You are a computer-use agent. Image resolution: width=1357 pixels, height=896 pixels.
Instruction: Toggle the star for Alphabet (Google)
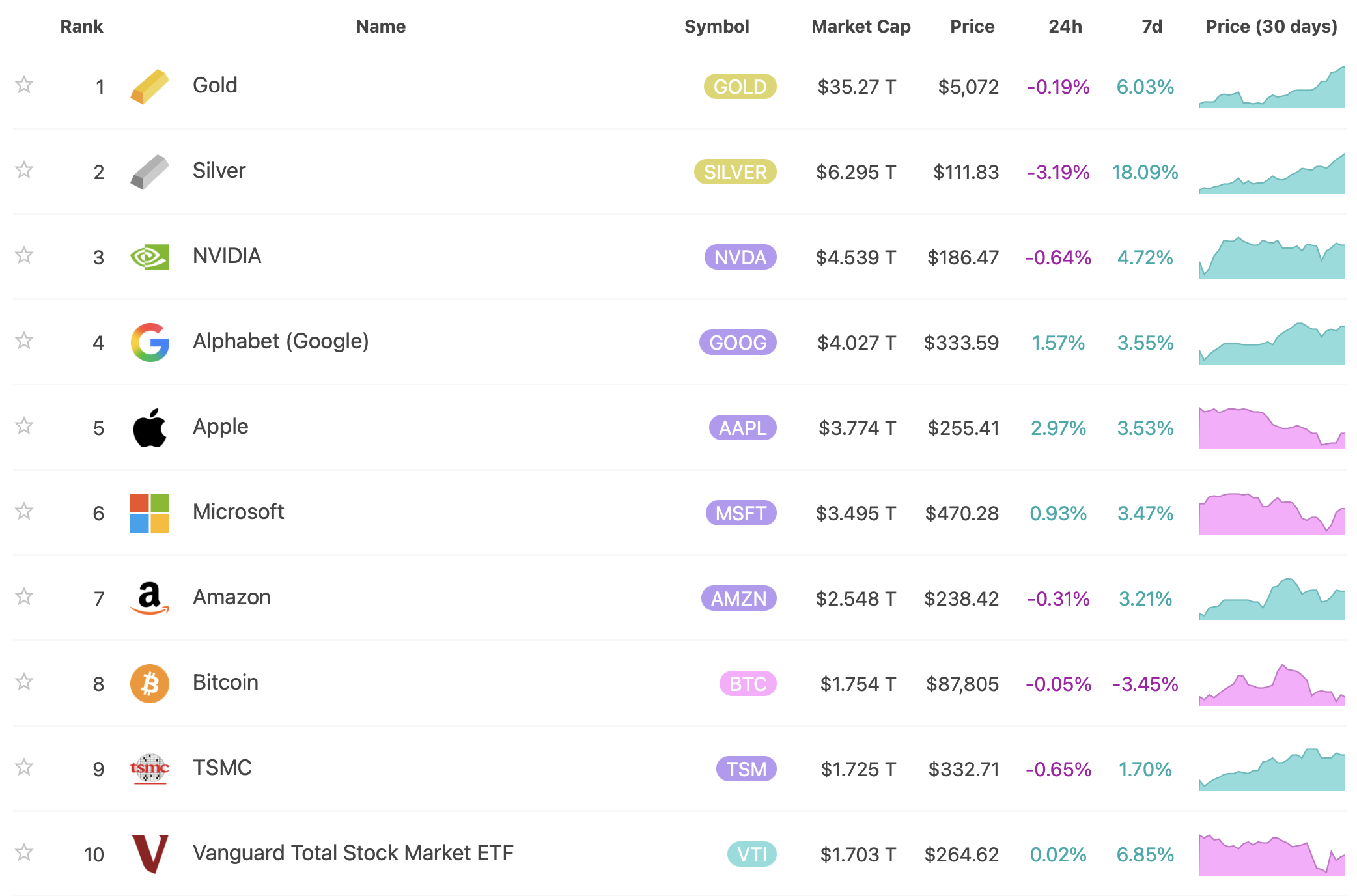point(24,341)
